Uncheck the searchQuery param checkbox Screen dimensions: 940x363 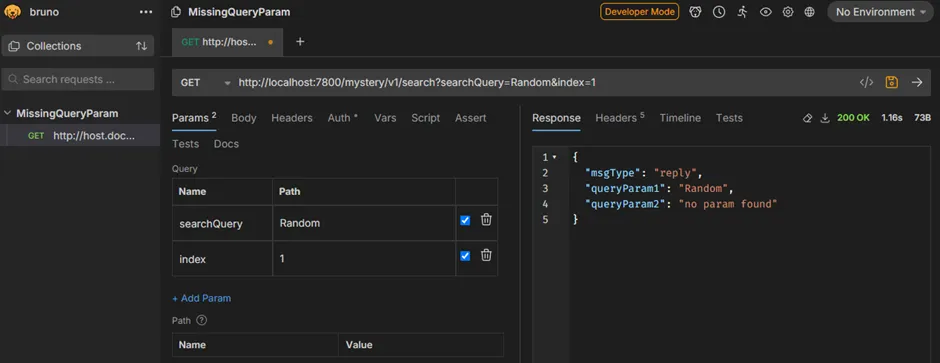[465, 220]
